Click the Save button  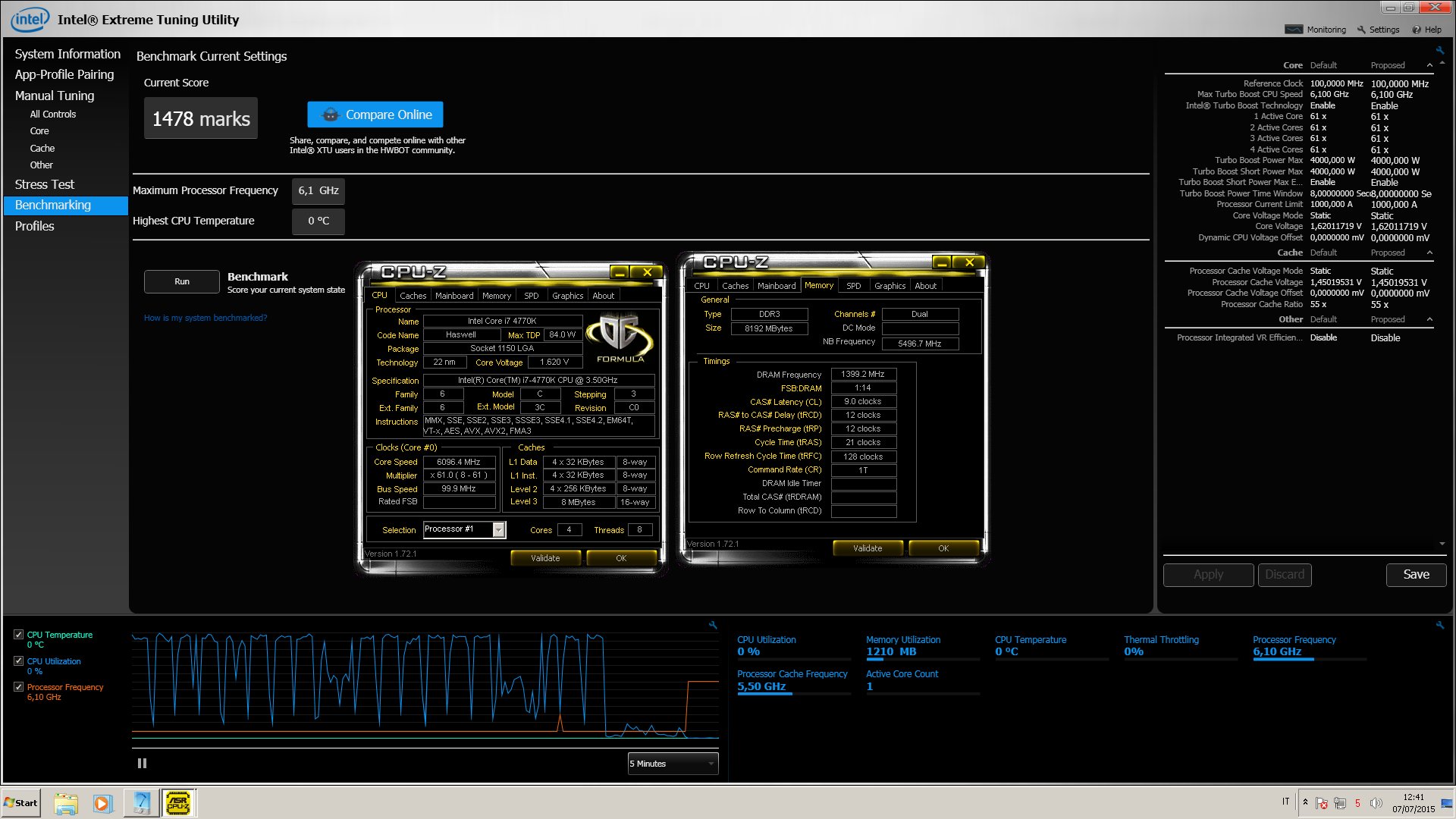pos(1416,575)
